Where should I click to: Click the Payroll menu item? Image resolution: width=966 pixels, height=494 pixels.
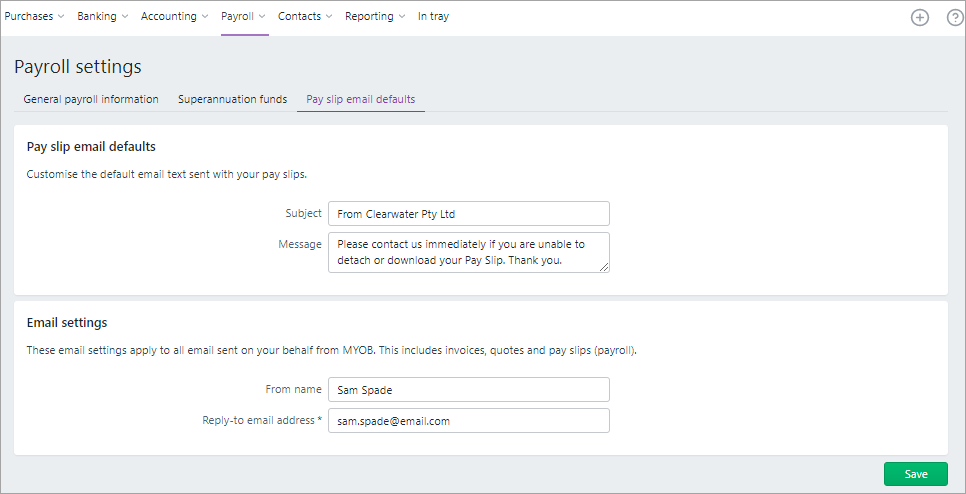pyautogui.click(x=243, y=16)
